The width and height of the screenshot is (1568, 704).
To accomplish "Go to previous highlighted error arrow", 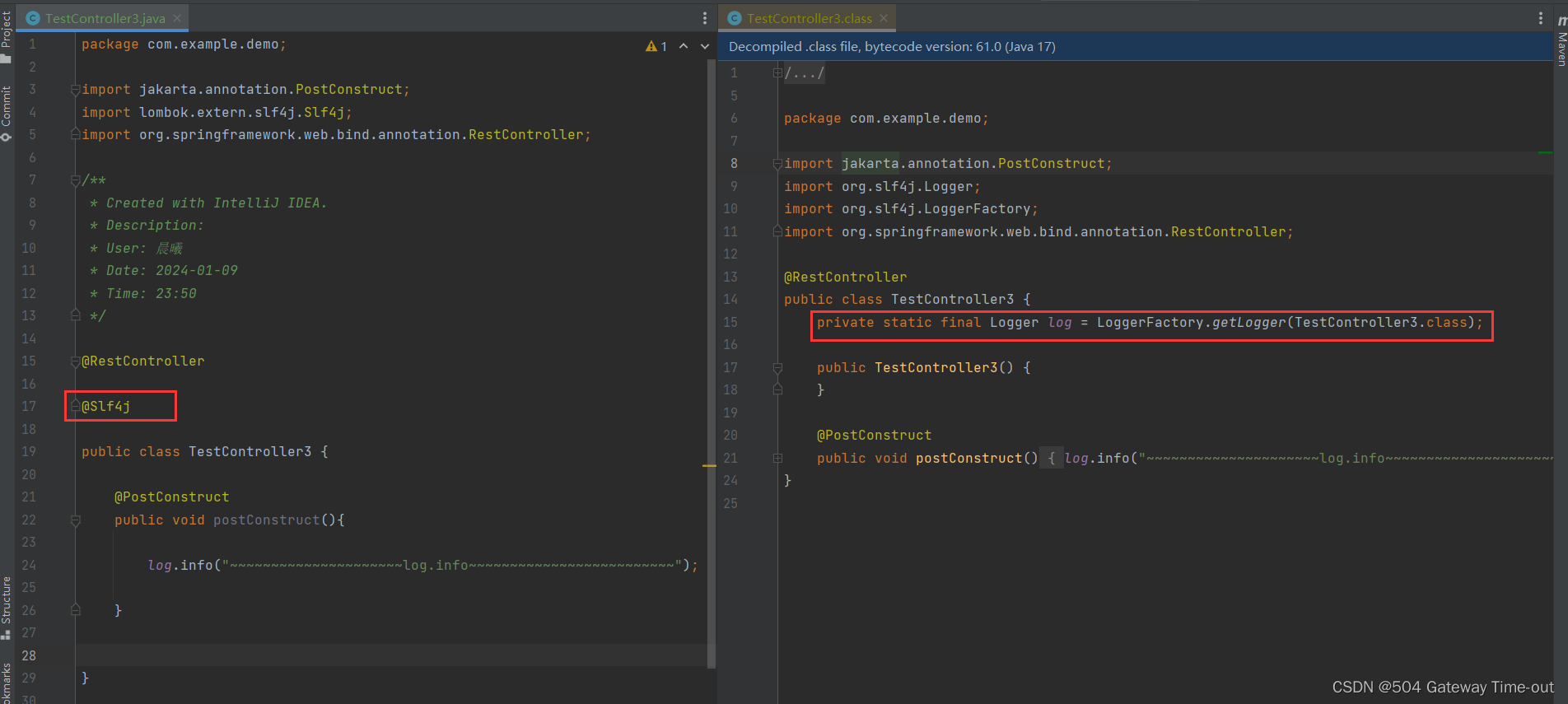I will coord(684,46).
